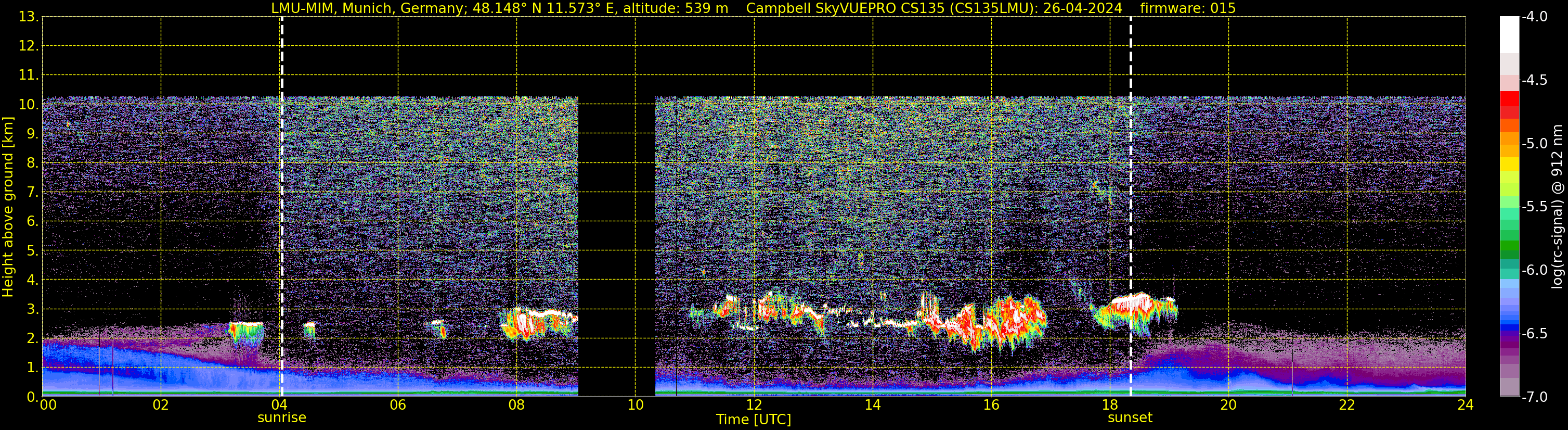1568x430 pixels.
Task: Click the 'Height above ground [km]' axis title
Action: 7,207
